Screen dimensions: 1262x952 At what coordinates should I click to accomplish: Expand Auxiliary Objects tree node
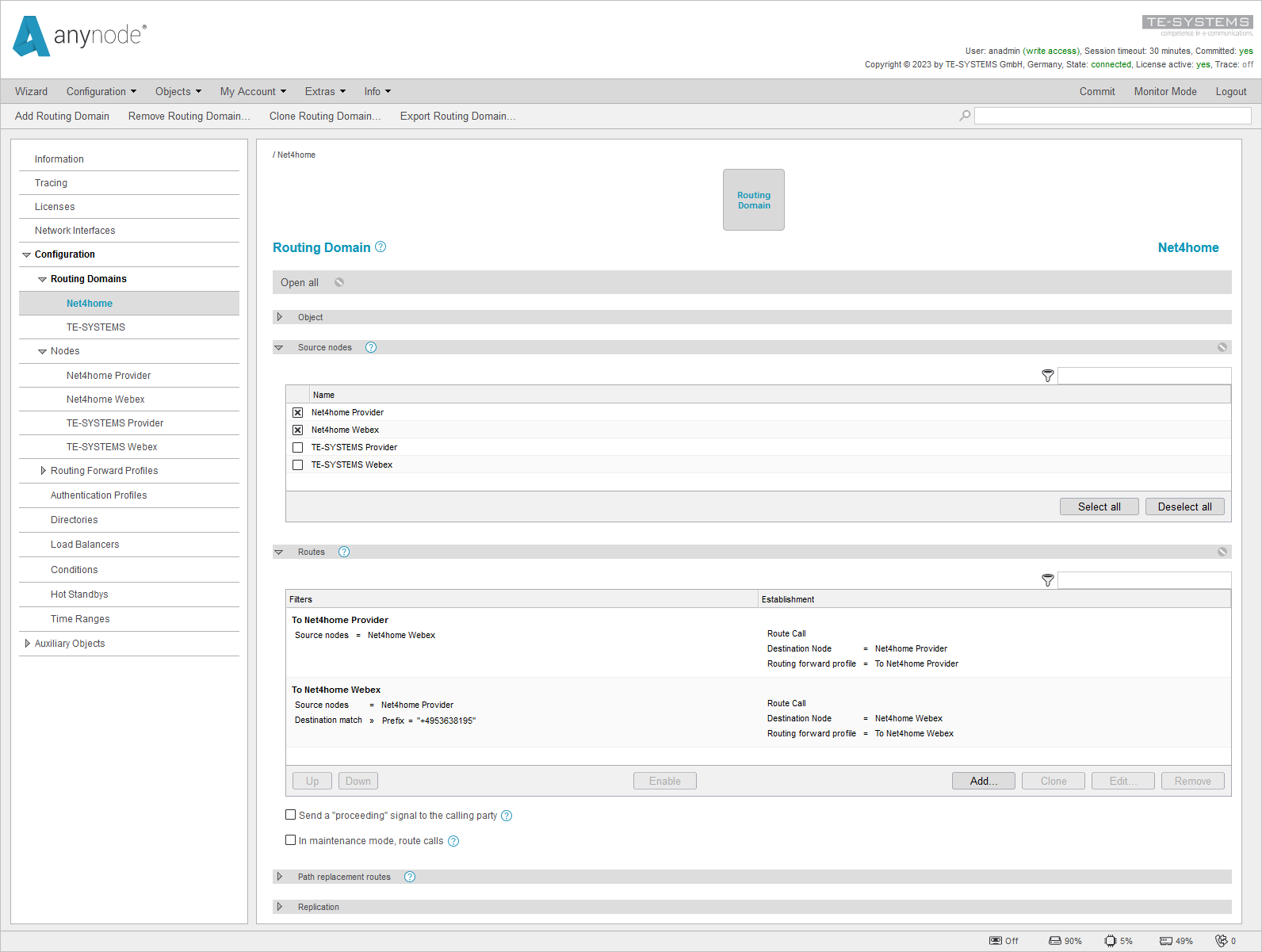[x=27, y=644]
